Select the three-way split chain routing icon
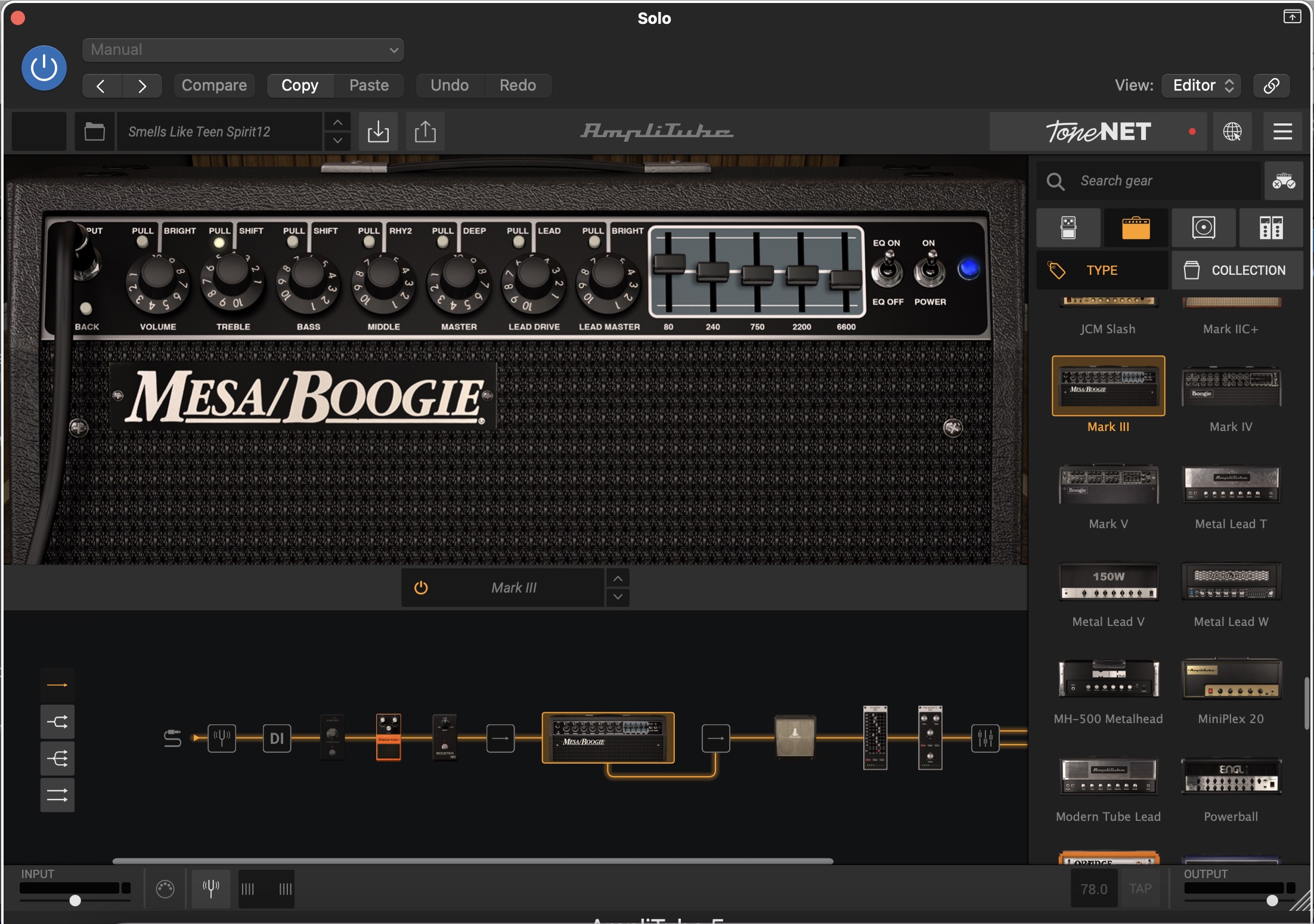This screenshot has width=1314, height=924. point(57,759)
